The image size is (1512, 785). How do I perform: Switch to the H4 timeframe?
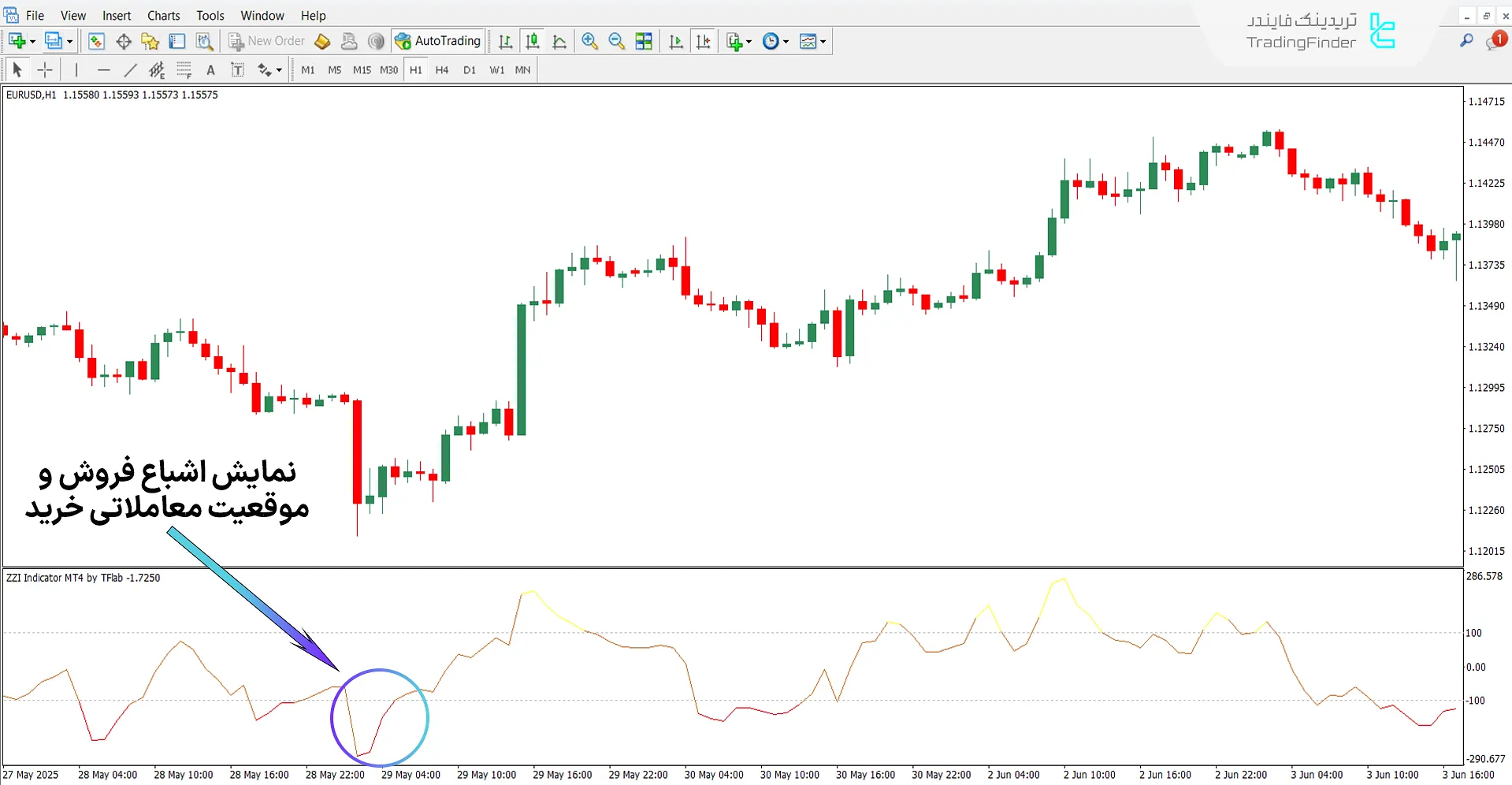click(442, 70)
